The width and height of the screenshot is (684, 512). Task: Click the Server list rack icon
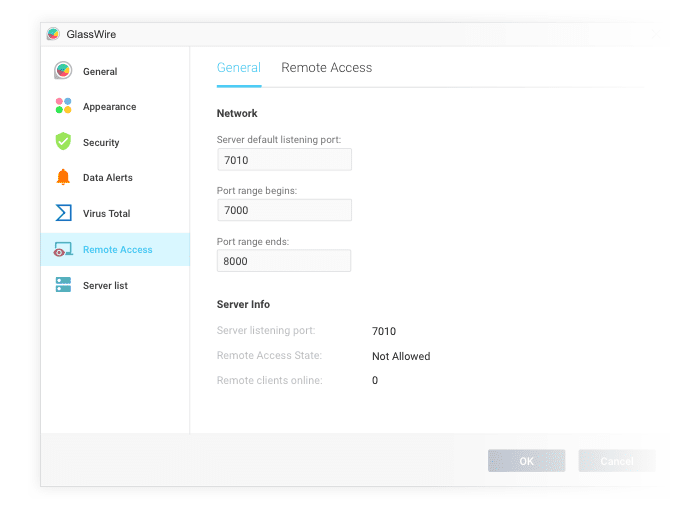[x=63, y=285]
